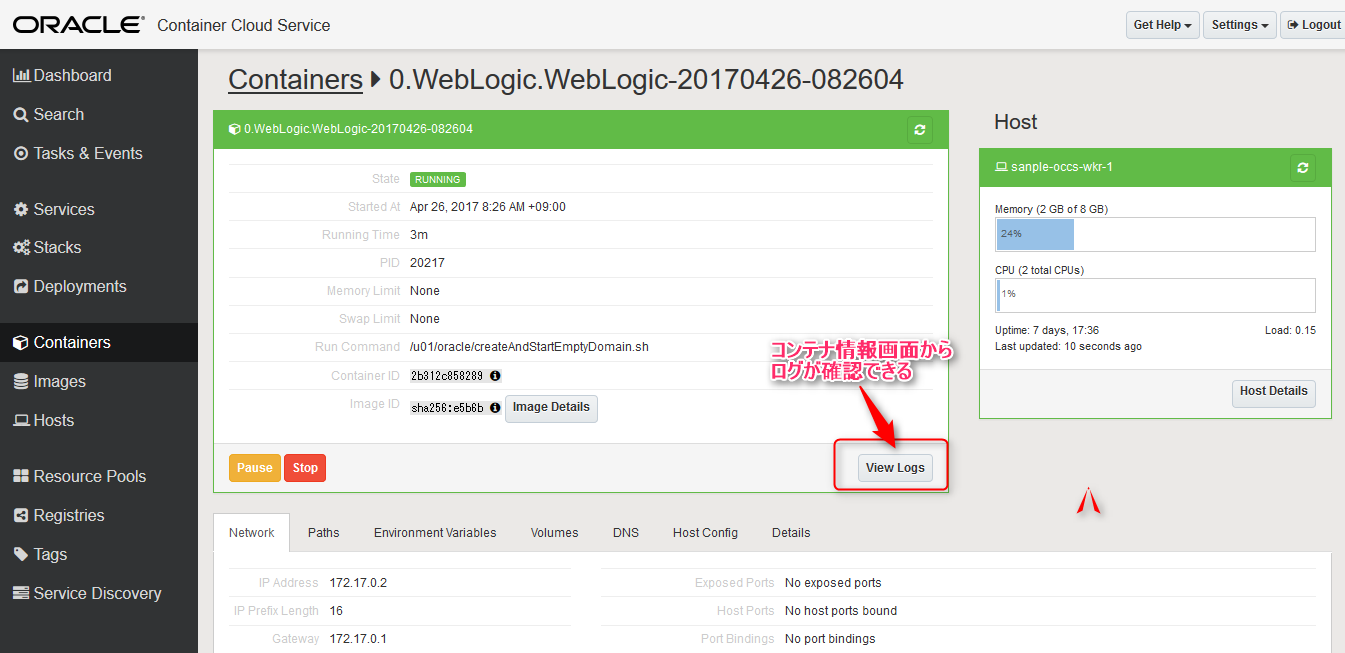
Task: Click the Run Command path text
Action: (529, 347)
